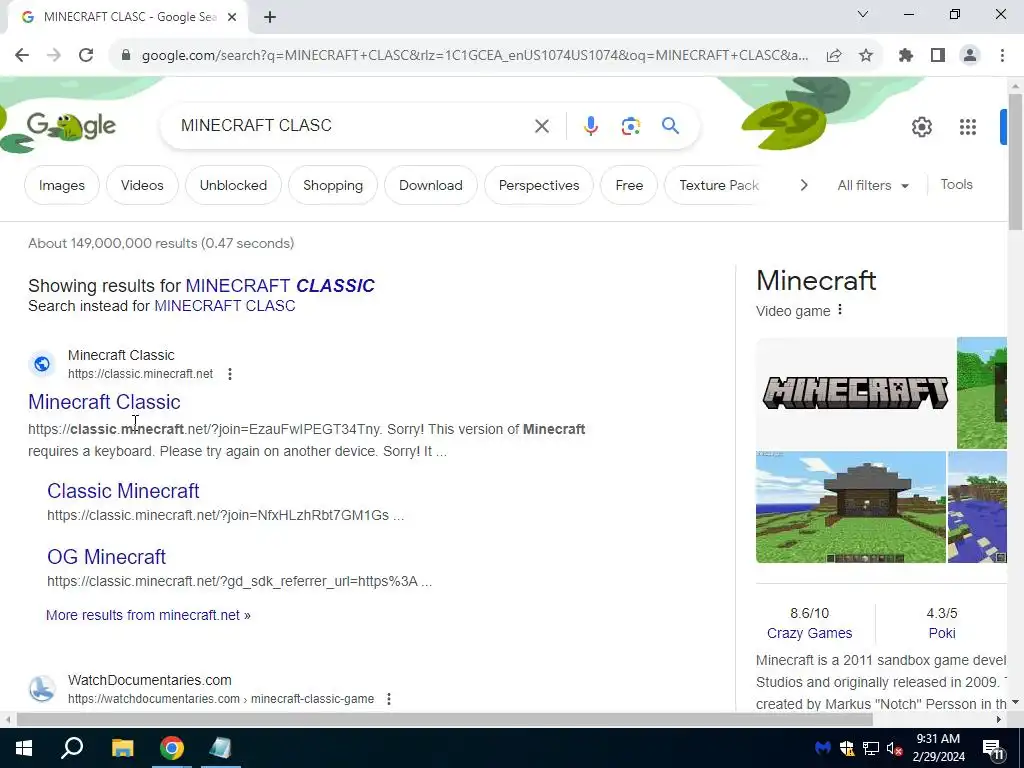Go back with the browser back arrow

22,55
